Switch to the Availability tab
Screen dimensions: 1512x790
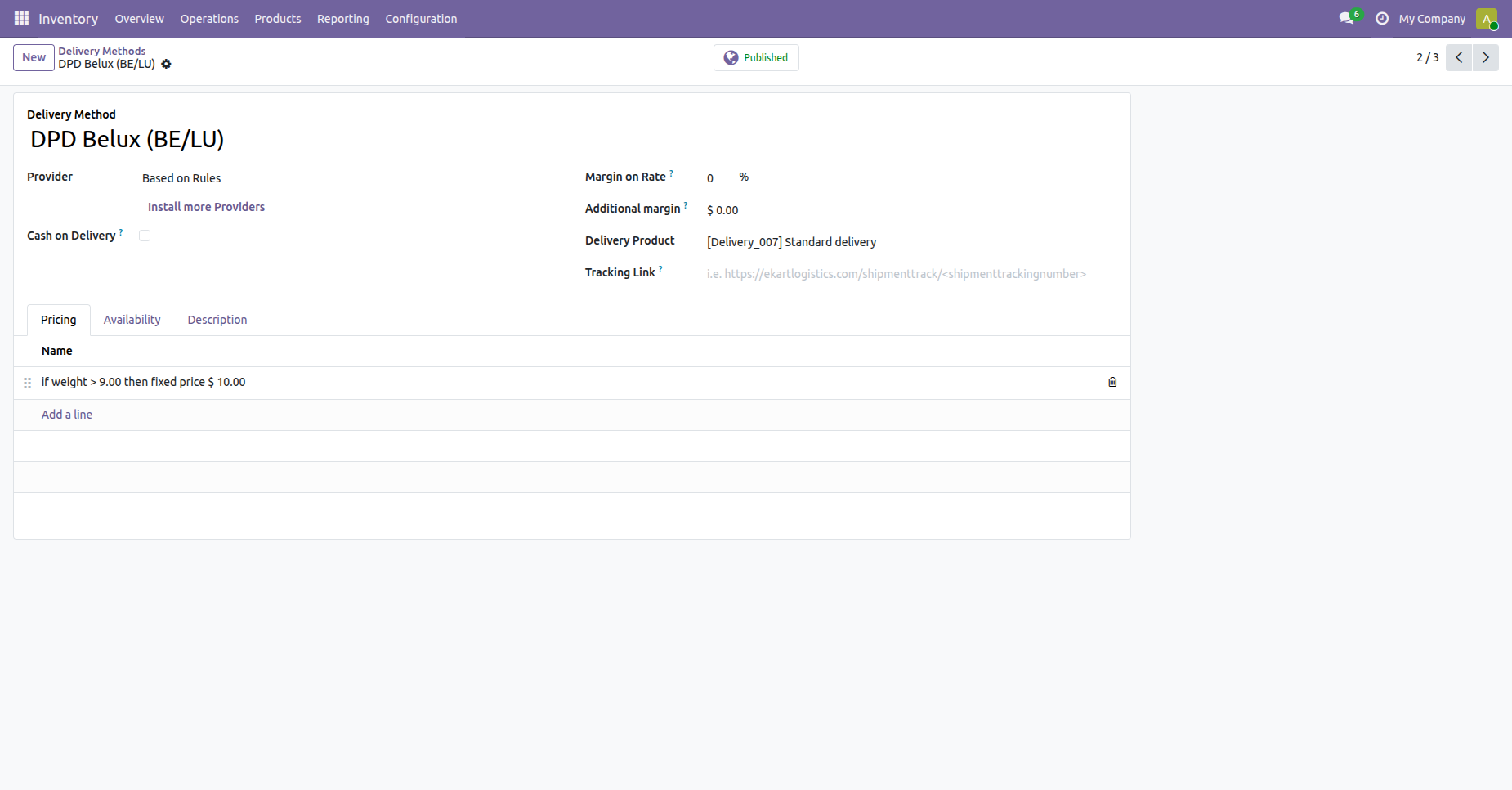132,320
